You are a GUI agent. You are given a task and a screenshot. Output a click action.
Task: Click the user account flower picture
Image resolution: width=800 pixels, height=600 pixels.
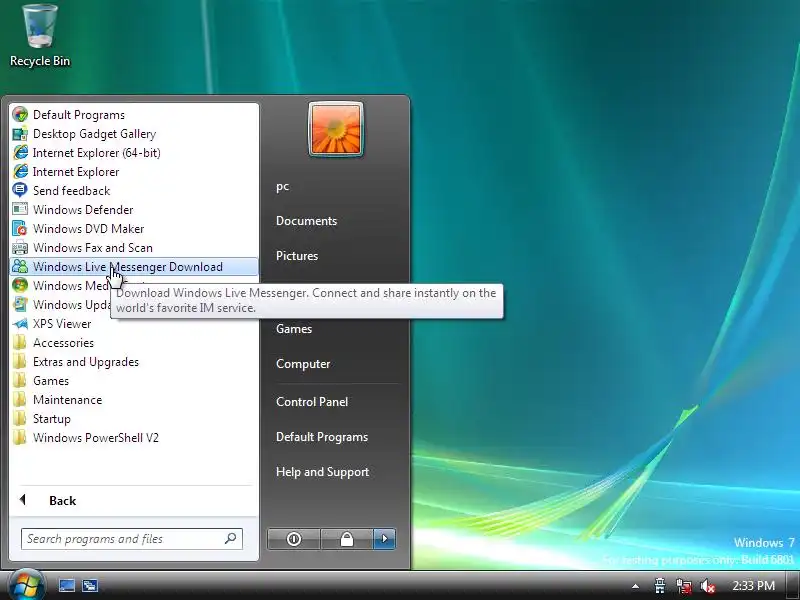[x=336, y=129]
